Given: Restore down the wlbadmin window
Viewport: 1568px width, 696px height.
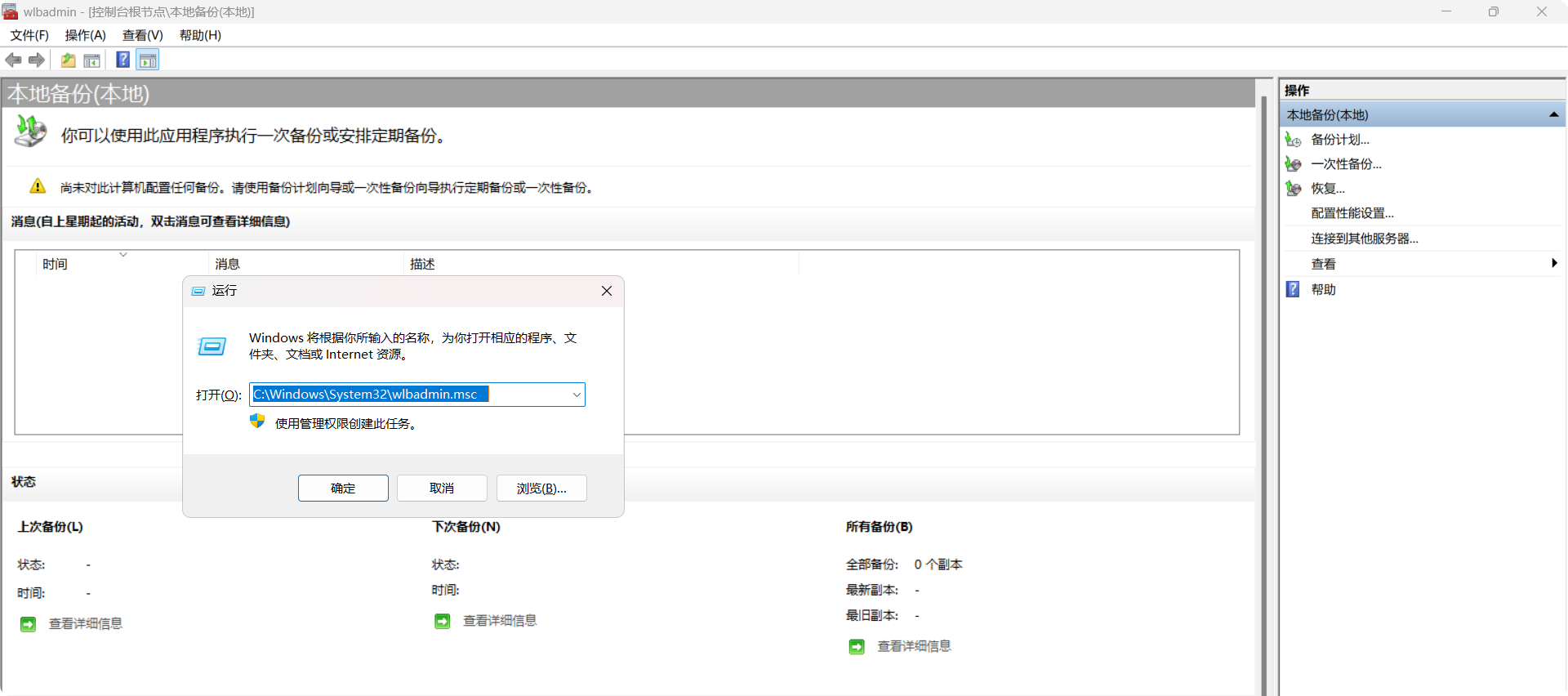Looking at the screenshot, I should [1494, 11].
